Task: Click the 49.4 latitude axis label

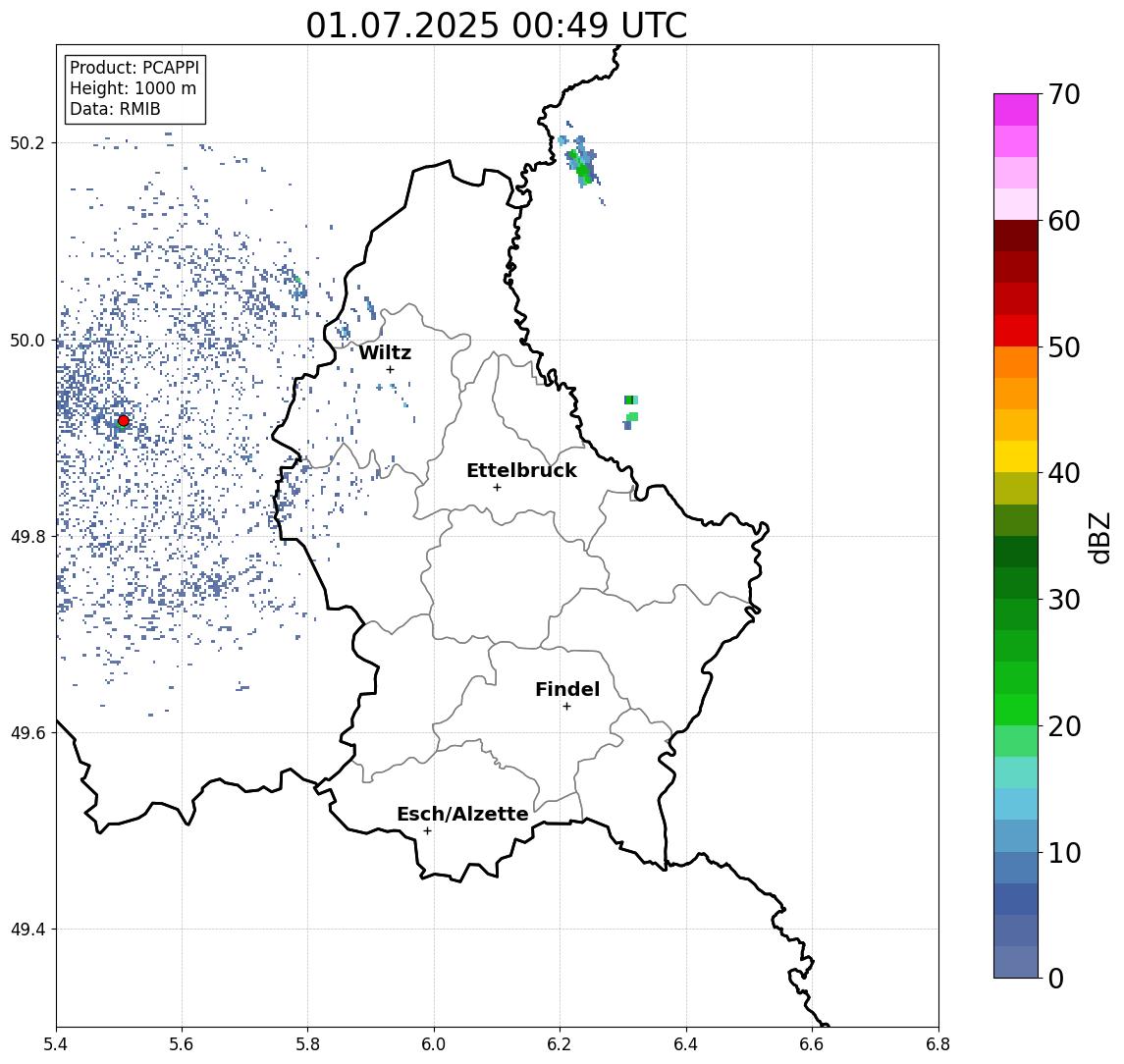Action: coord(27,930)
